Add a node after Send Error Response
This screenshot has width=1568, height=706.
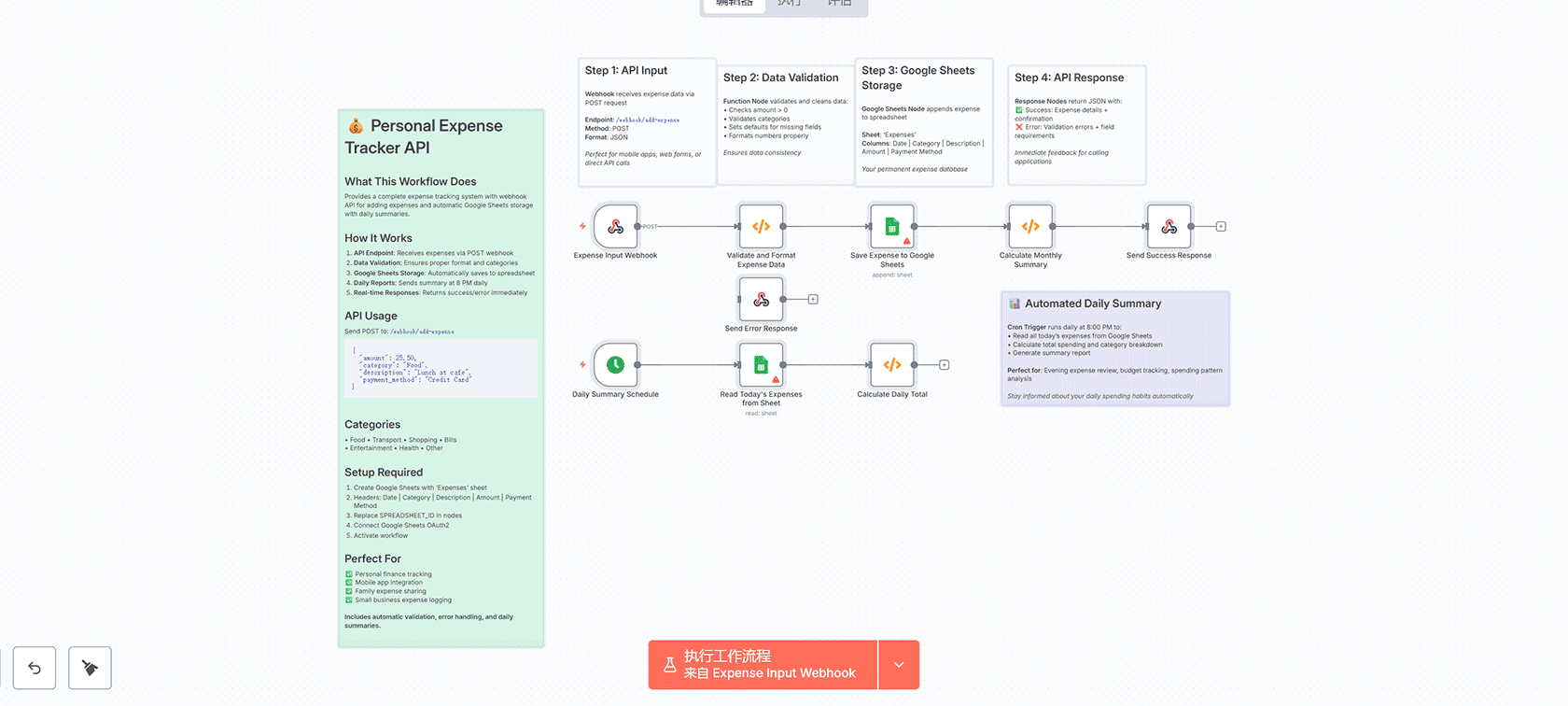813,300
